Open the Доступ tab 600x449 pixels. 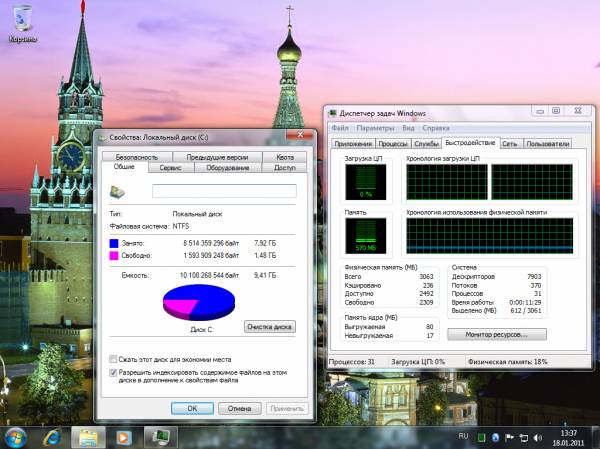pos(285,168)
